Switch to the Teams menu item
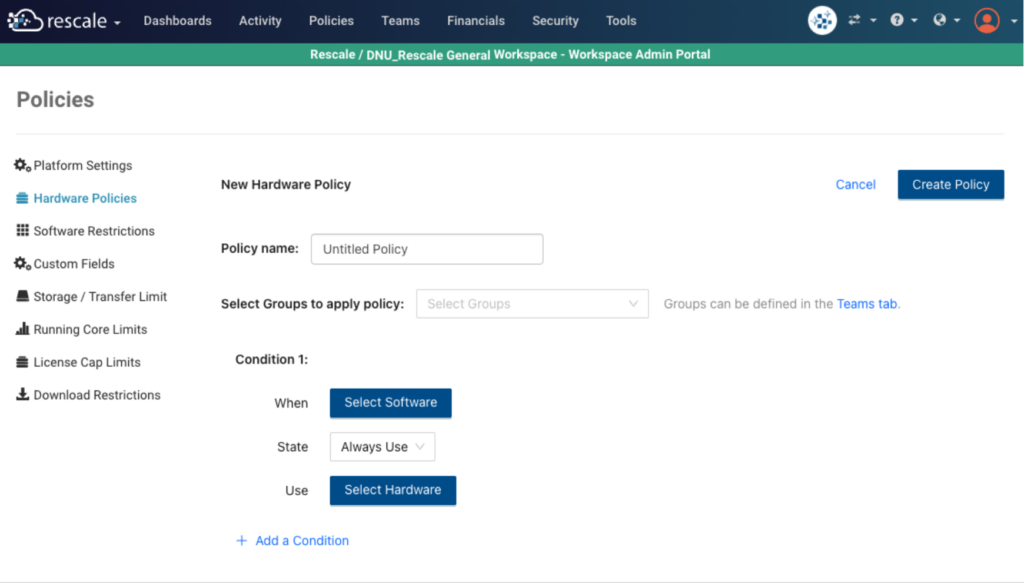Viewport: 1024px width, 583px height. pyautogui.click(x=400, y=21)
